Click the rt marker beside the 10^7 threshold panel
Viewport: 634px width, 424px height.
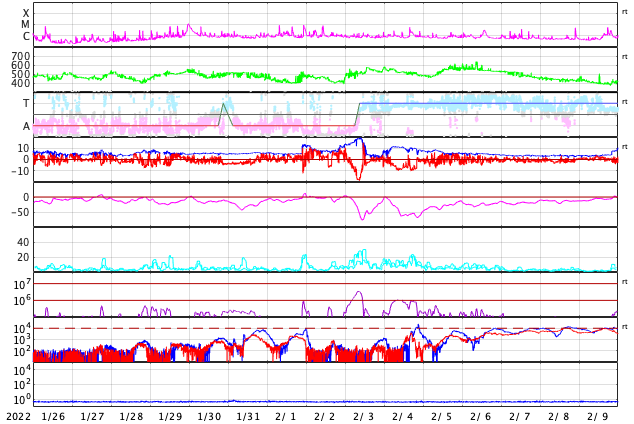tap(624, 282)
